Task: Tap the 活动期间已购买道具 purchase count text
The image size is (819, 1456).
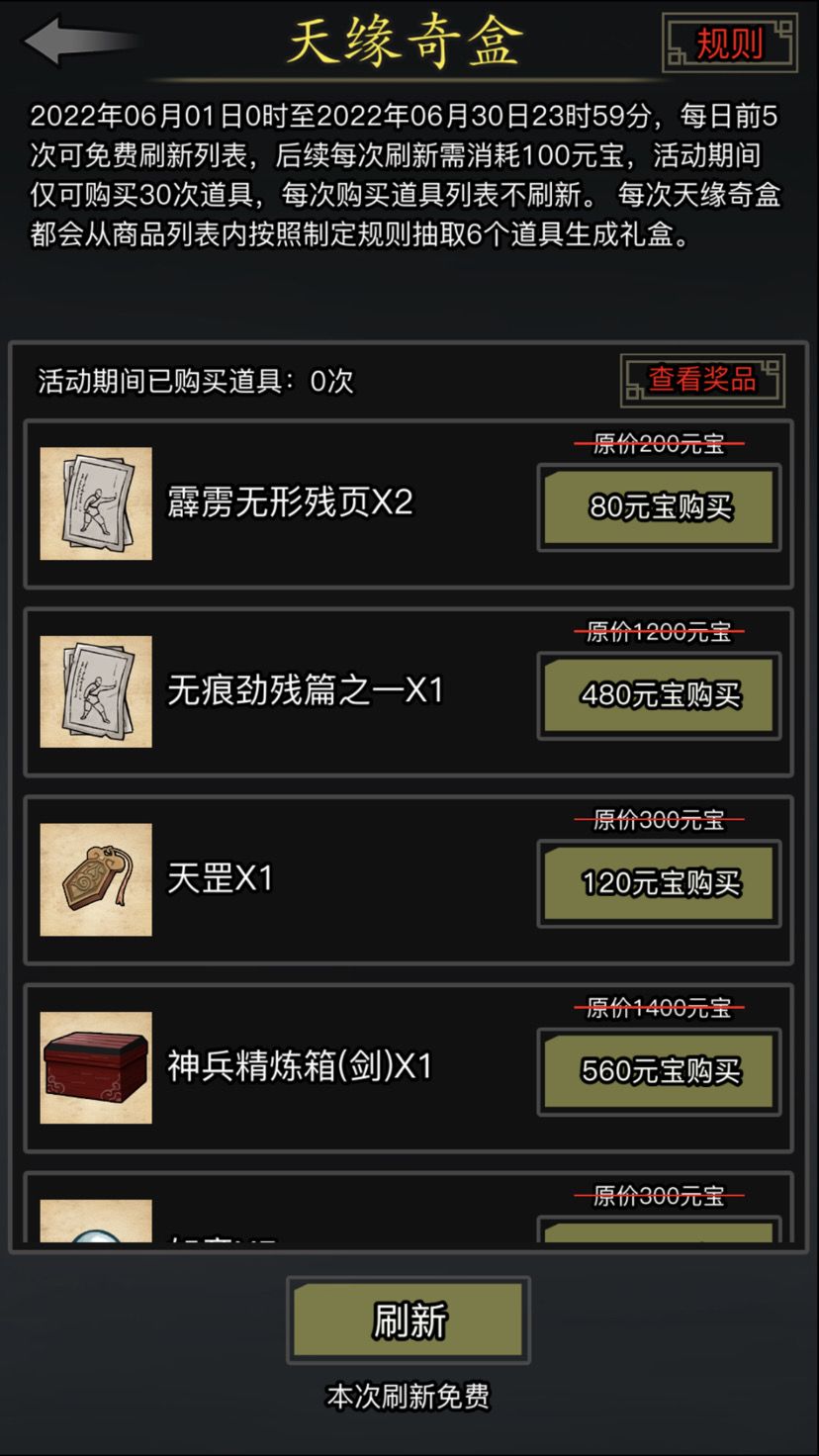Action: tap(195, 381)
